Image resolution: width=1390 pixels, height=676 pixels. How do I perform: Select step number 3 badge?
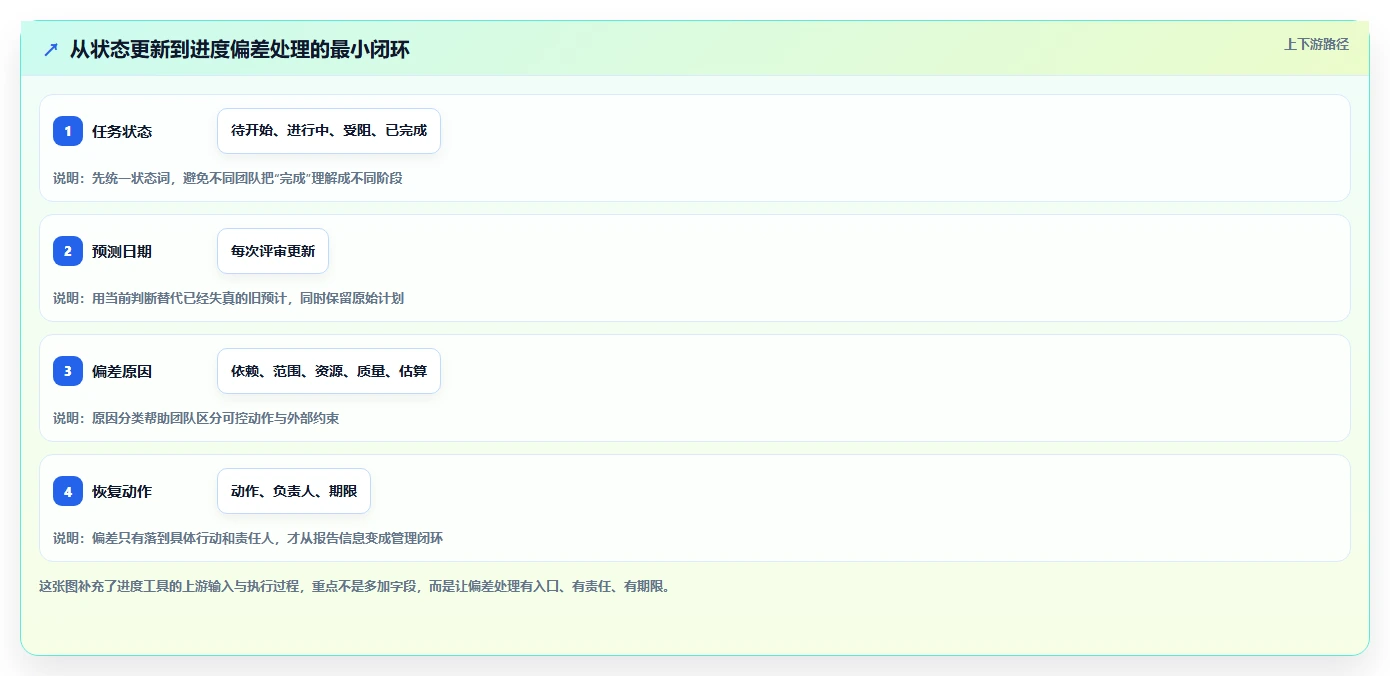tap(68, 371)
